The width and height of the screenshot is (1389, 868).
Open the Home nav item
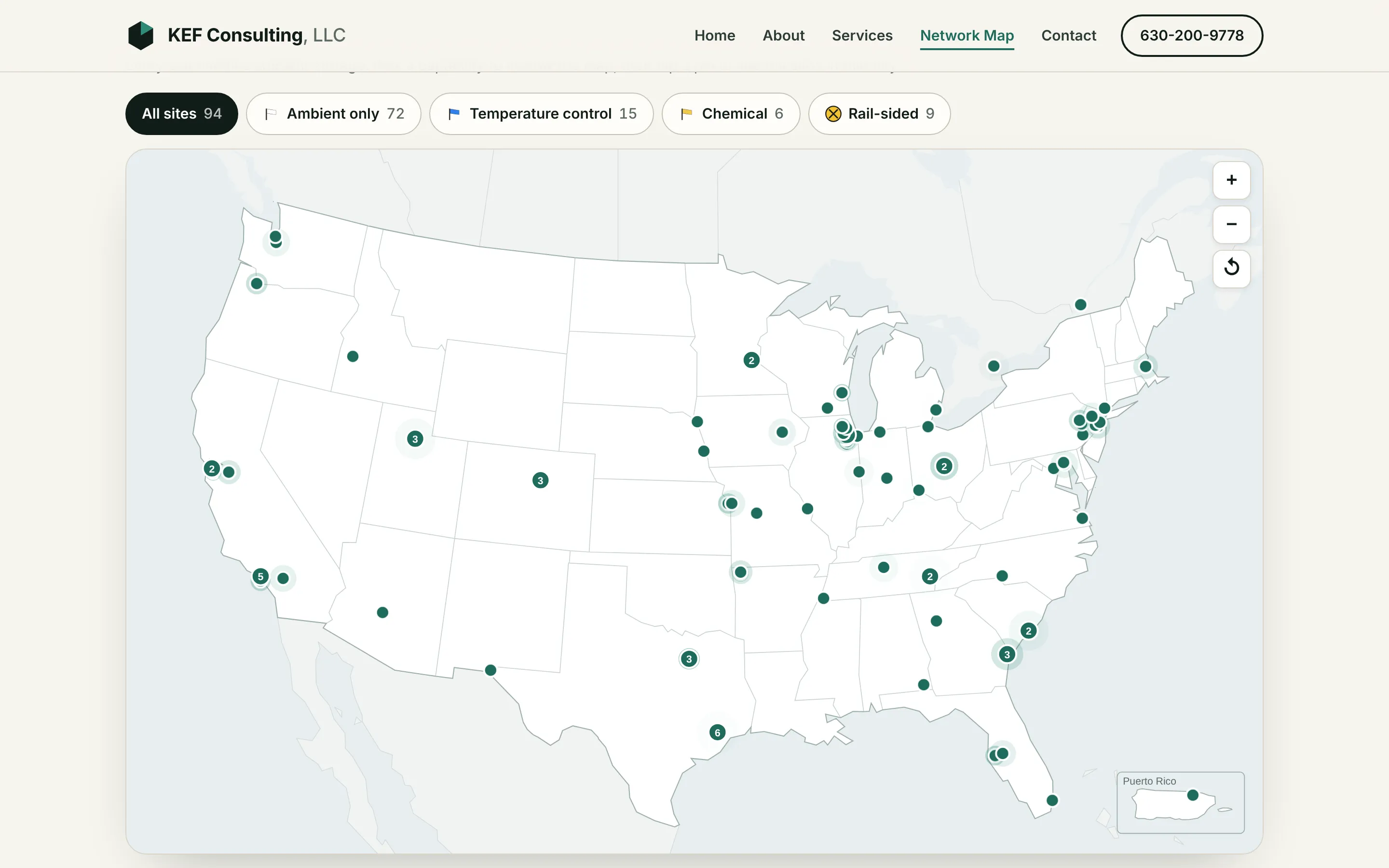715,36
